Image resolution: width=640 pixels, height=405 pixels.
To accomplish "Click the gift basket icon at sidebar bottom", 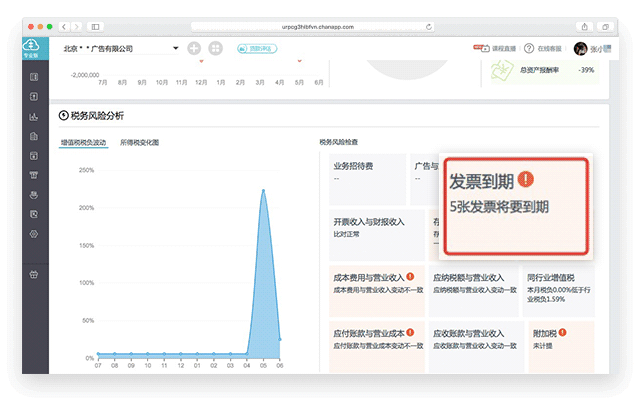I will 34,272.
